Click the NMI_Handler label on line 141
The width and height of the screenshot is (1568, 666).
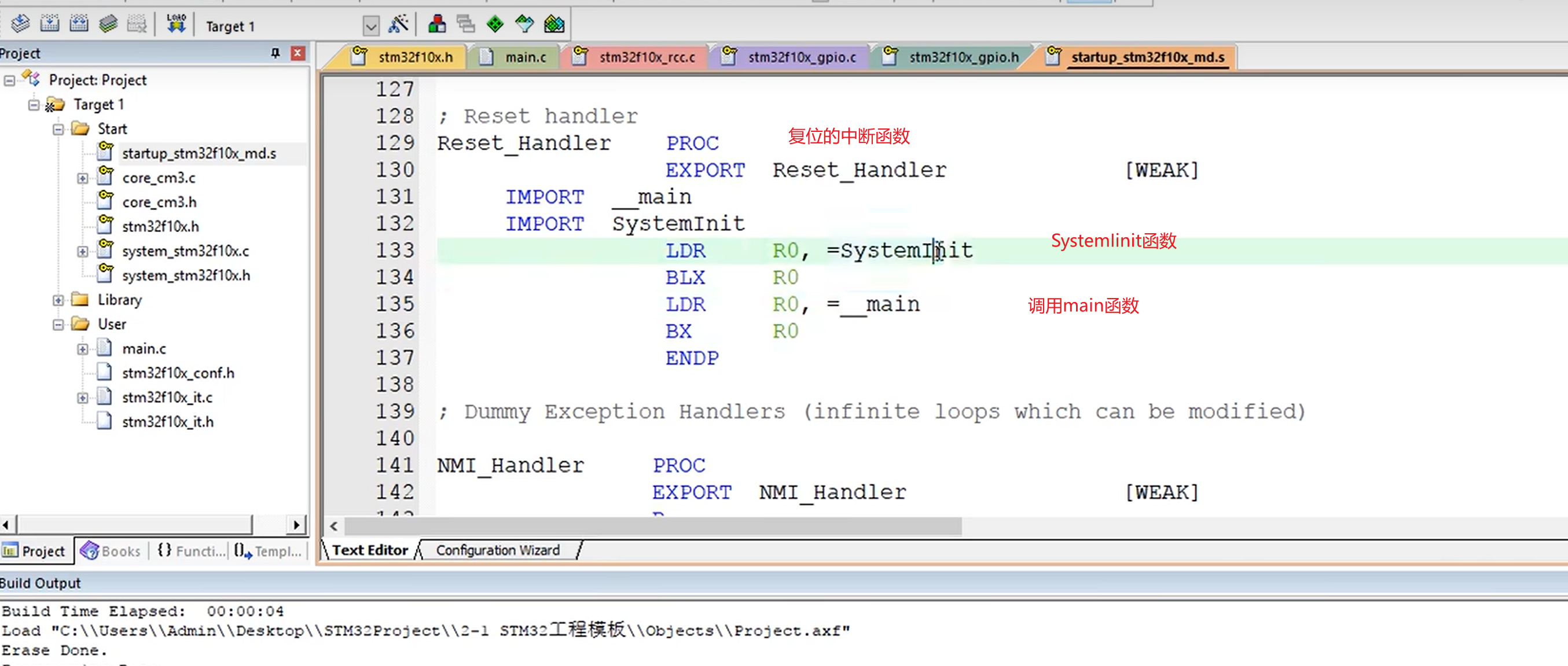coord(510,466)
